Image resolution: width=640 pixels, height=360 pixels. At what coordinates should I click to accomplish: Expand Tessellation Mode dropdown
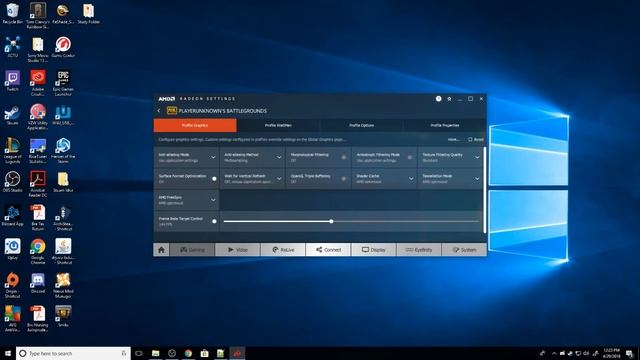tap(477, 179)
